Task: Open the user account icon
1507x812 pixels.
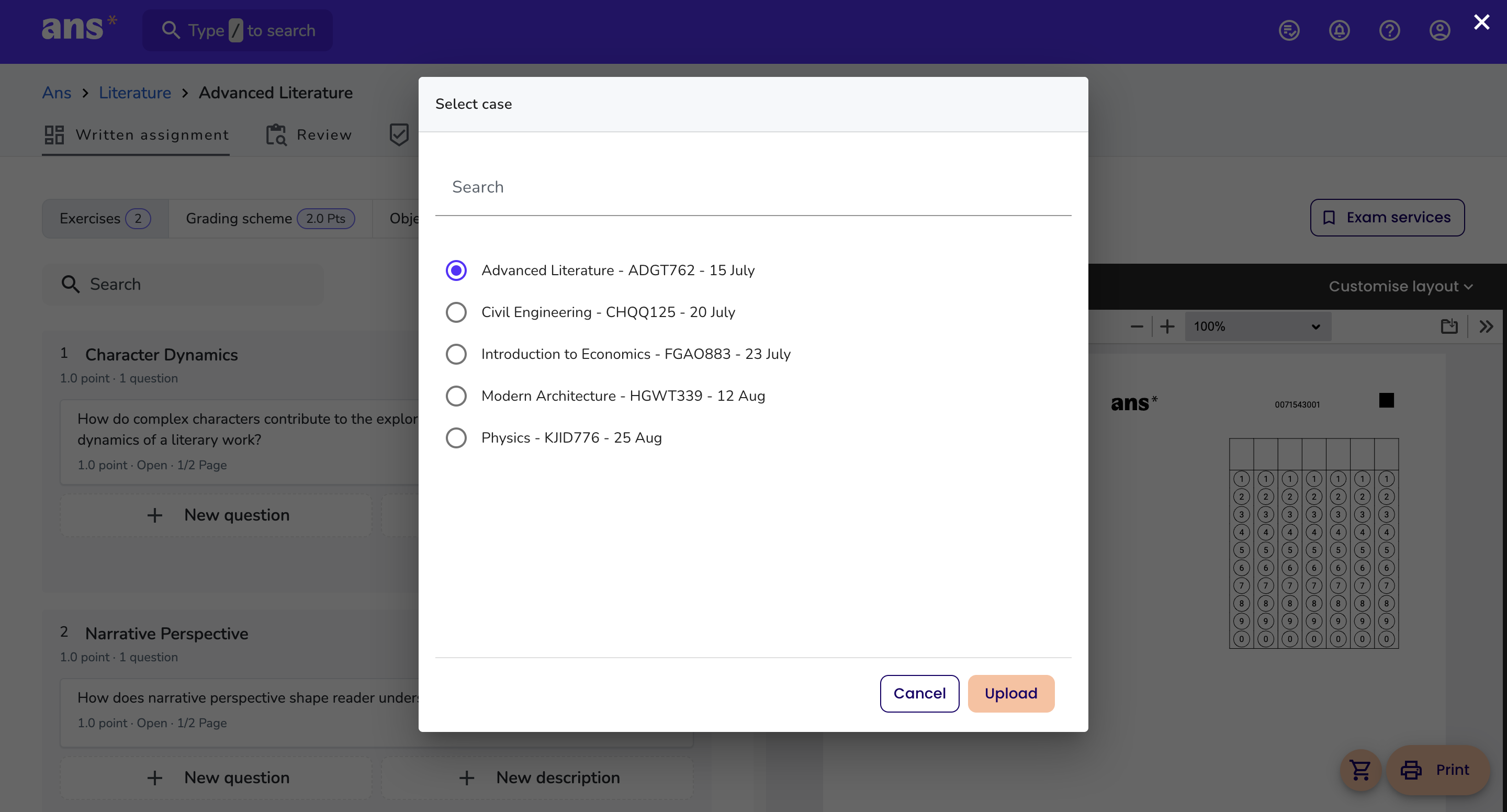Action: (1439, 30)
